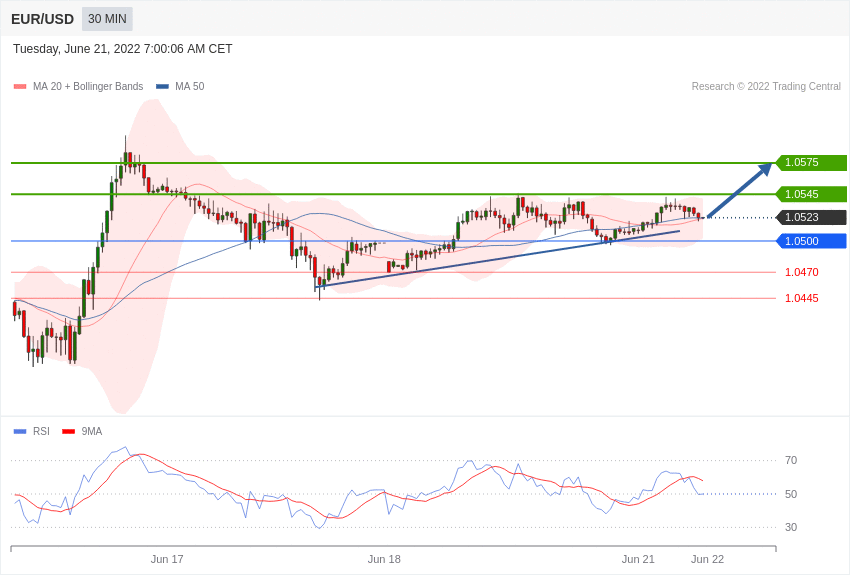Click the RSI legend label
Viewport: 850px width, 576px height.
[41, 431]
